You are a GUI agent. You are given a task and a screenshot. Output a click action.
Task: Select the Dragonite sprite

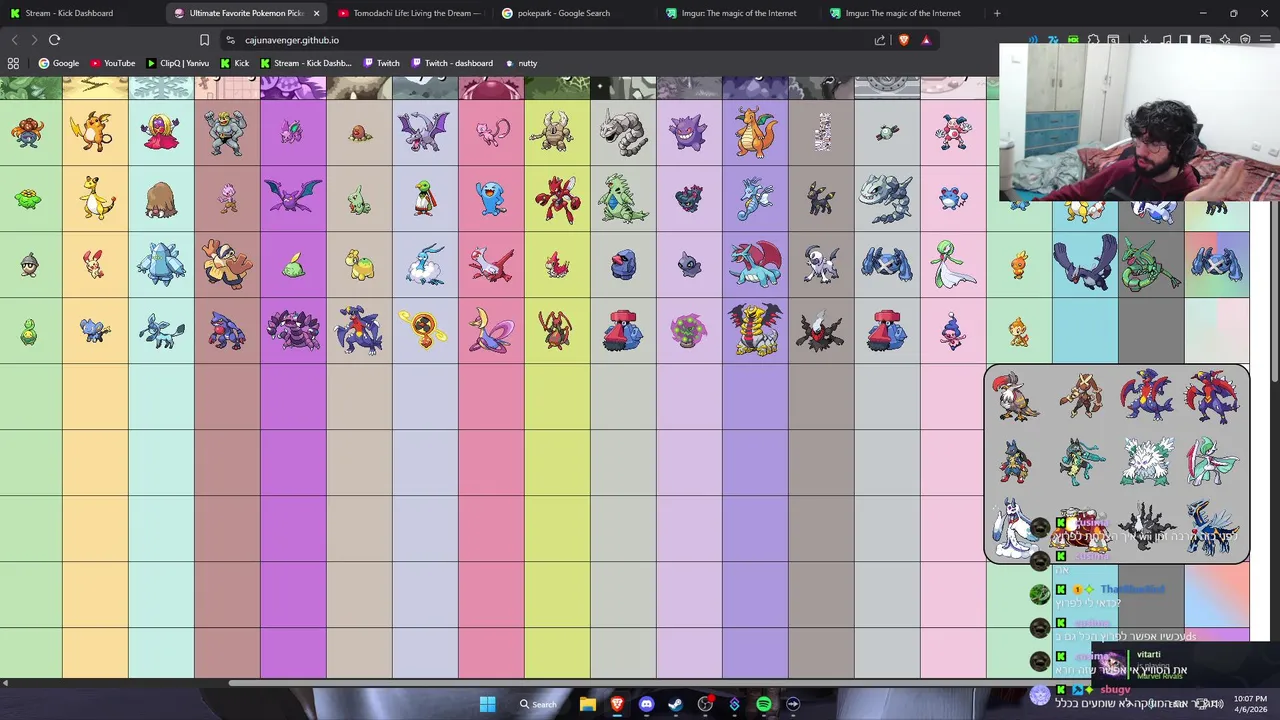[755, 131]
